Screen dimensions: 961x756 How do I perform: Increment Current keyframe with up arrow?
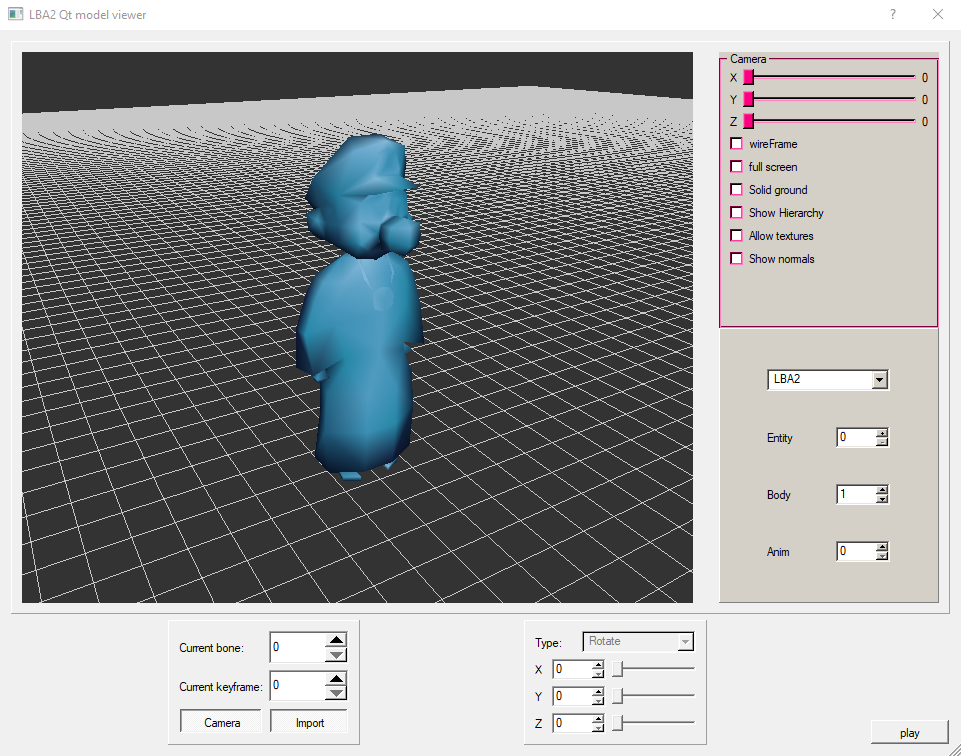click(x=336, y=679)
